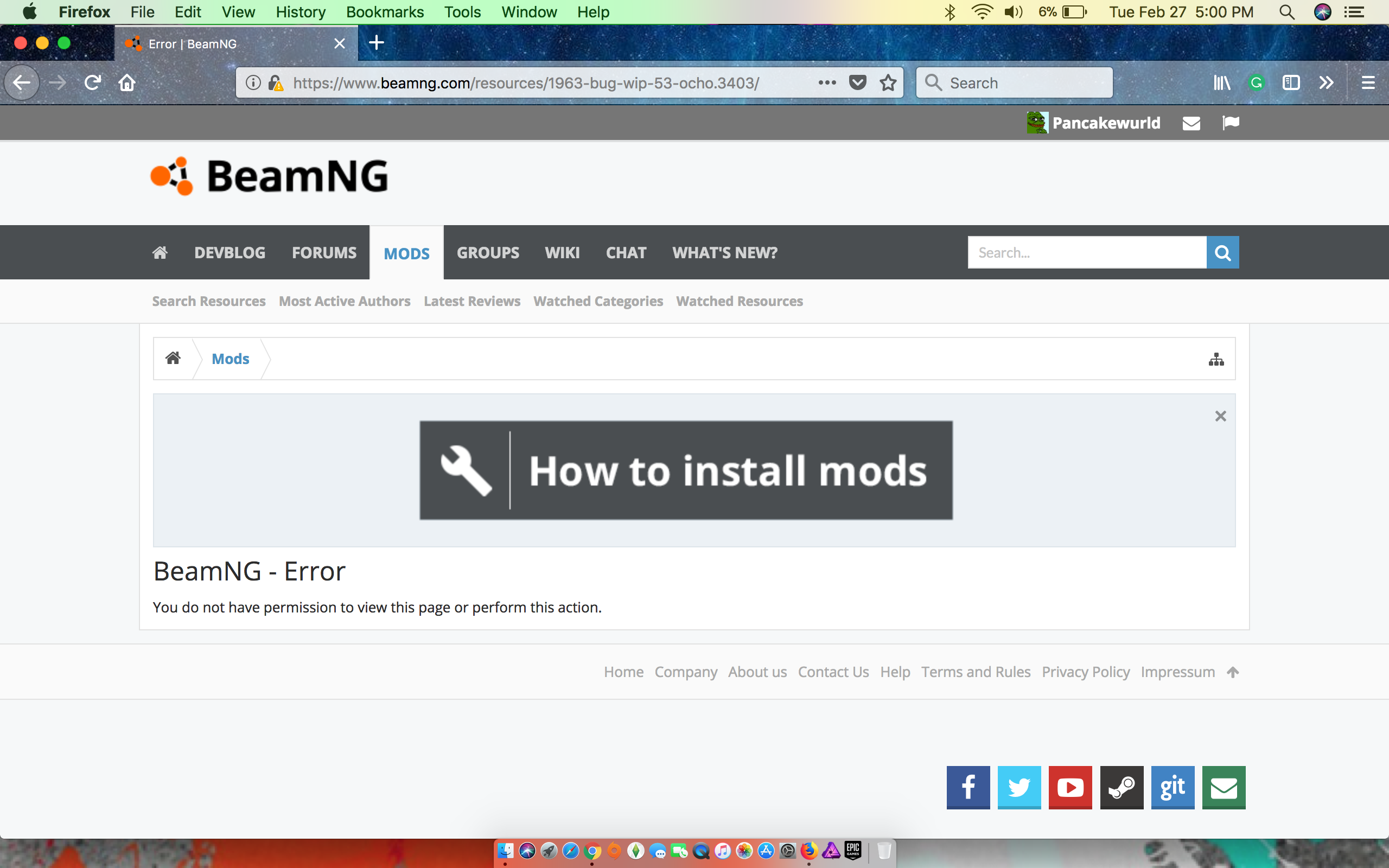The height and width of the screenshot is (868, 1389).
Task: Open page actions three-dot menu
Action: click(827, 82)
